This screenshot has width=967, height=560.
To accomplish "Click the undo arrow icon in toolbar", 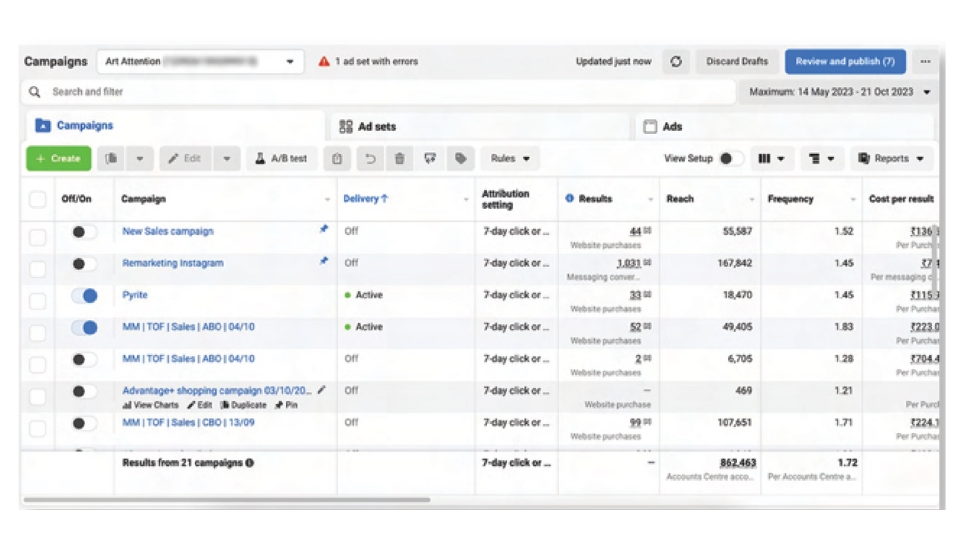I will pyautogui.click(x=369, y=159).
